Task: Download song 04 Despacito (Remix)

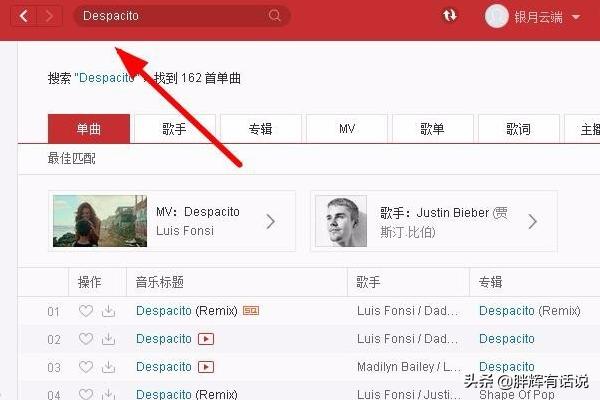Action: point(109,394)
